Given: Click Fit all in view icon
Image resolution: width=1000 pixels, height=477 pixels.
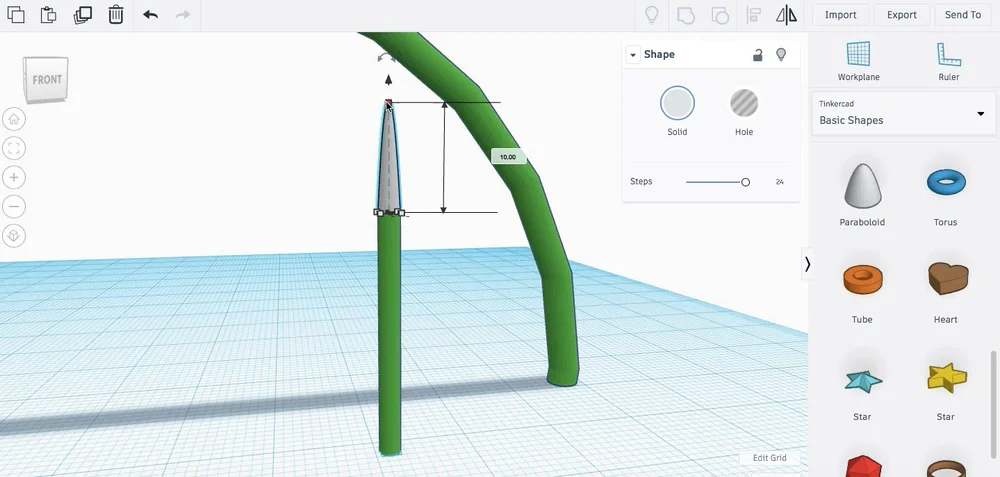Looking at the screenshot, I should click(x=14, y=149).
